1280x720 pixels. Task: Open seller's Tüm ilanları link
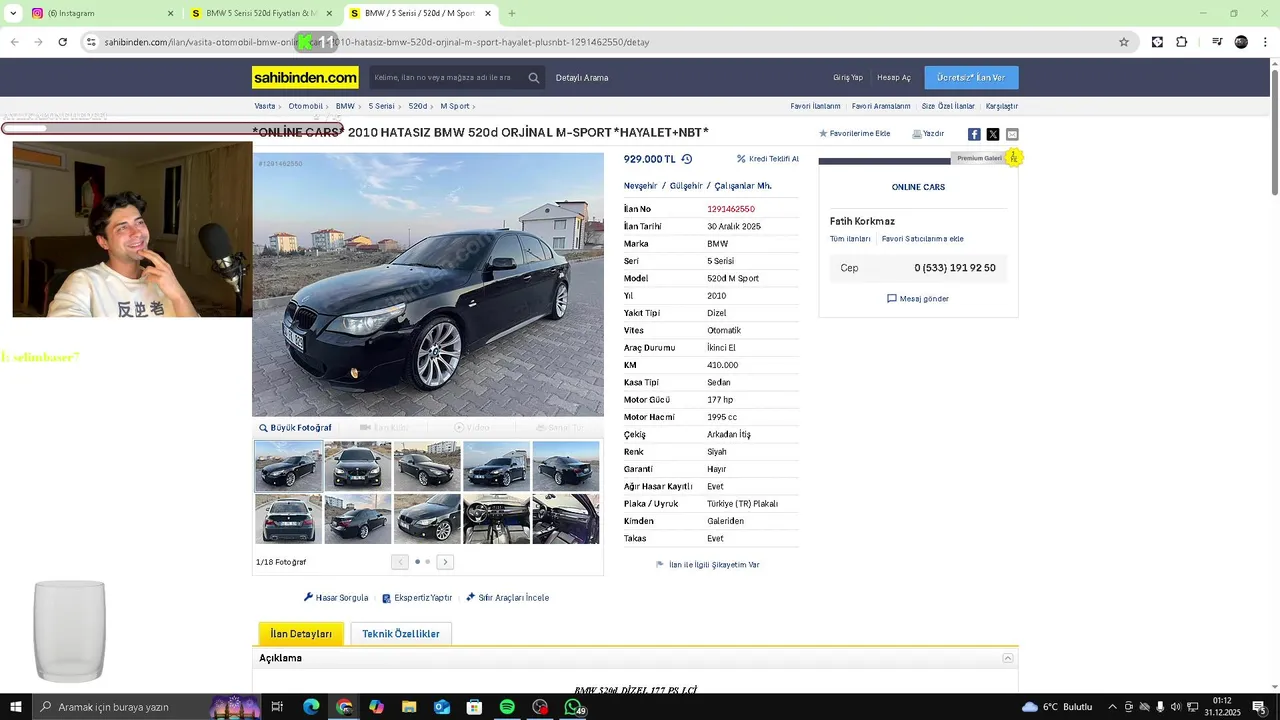pos(850,239)
